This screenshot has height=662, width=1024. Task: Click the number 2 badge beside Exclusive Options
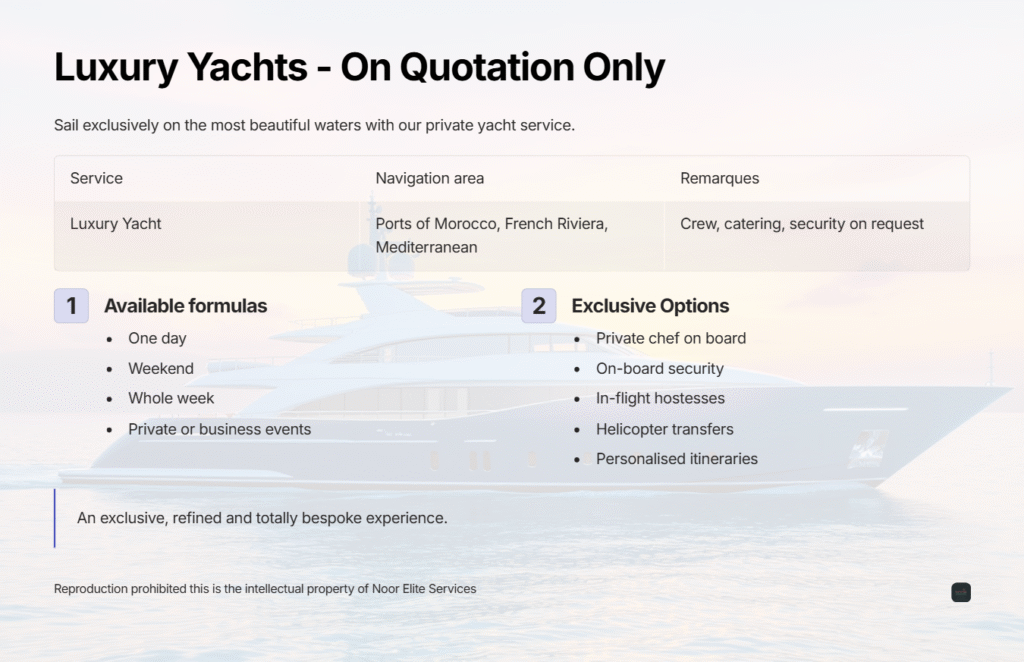click(x=539, y=306)
